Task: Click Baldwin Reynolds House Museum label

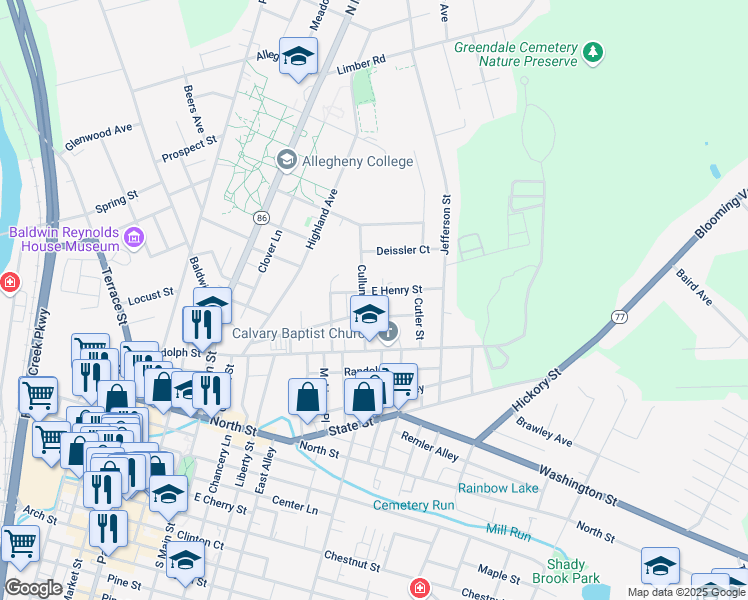Action: tap(64, 239)
